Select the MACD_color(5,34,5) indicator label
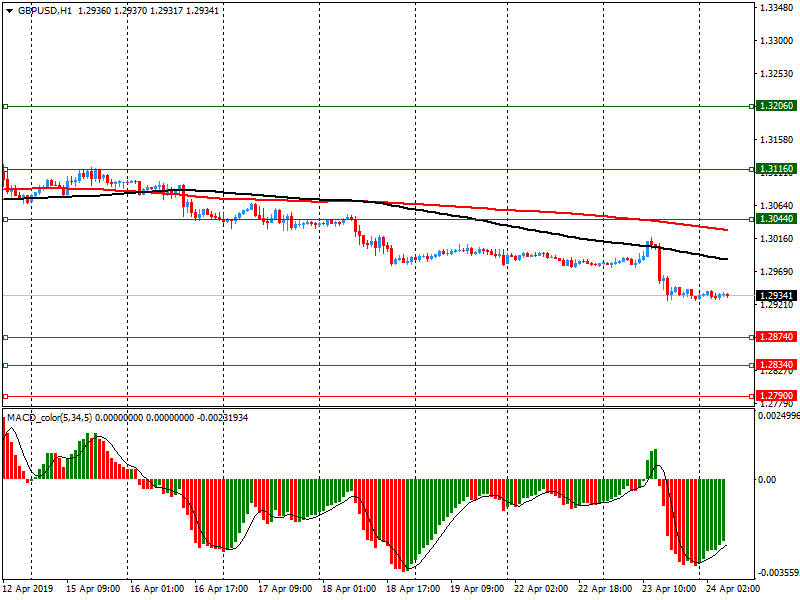This screenshot has width=800, height=600. (x=49, y=418)
